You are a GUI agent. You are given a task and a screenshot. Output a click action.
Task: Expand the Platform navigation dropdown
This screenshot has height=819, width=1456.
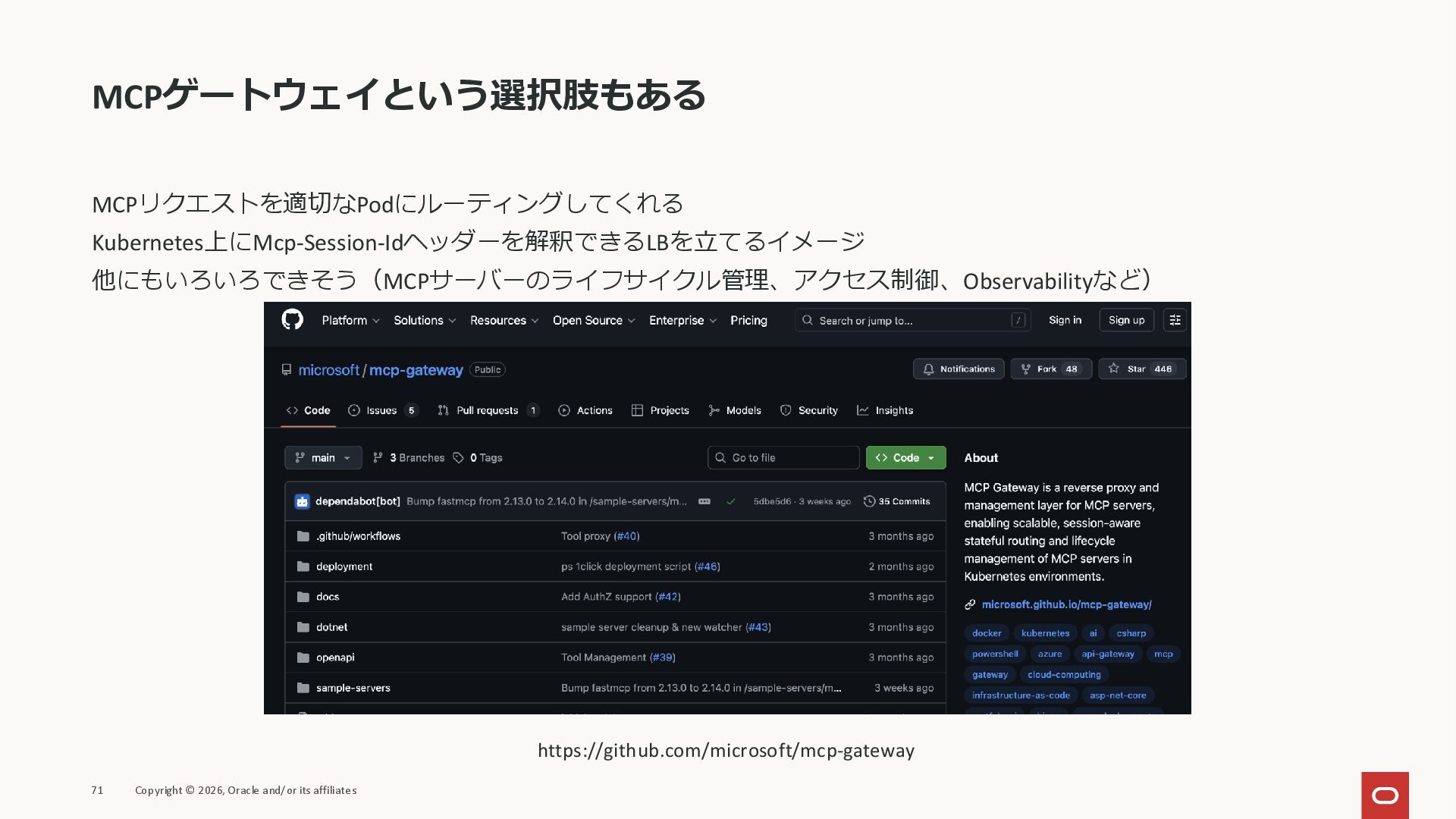(x=350, y=320)
